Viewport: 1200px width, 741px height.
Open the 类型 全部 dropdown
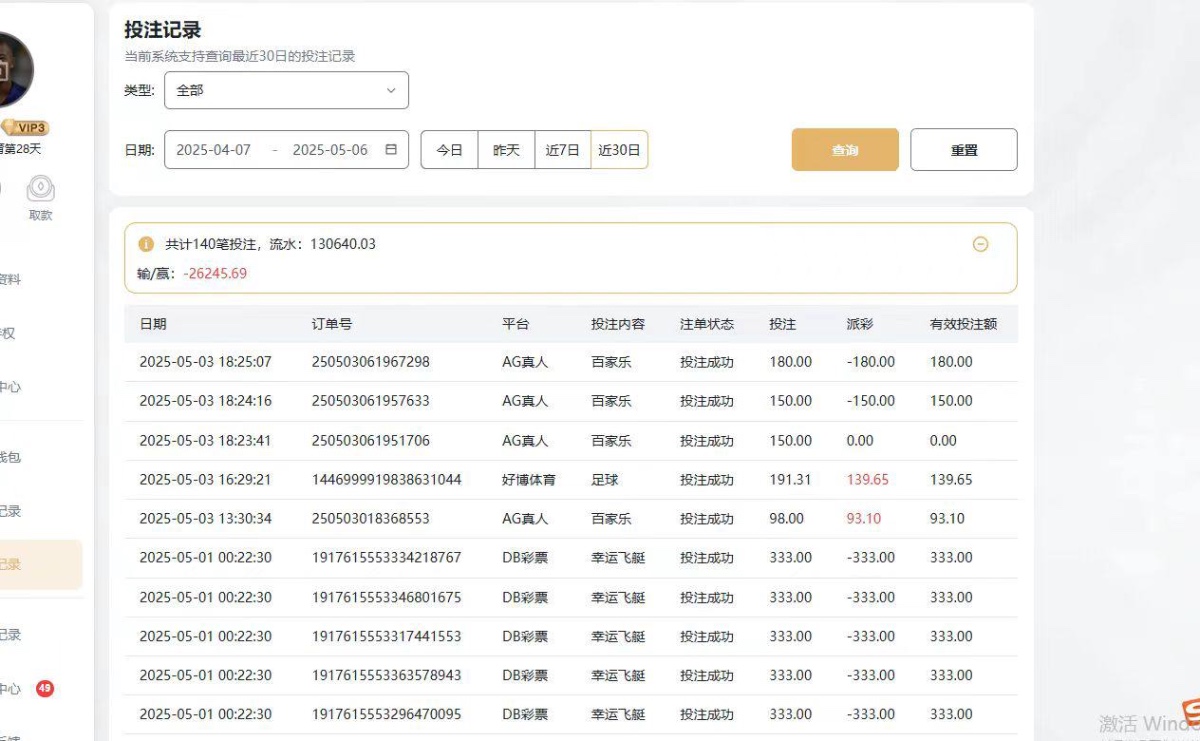(286, 90)
